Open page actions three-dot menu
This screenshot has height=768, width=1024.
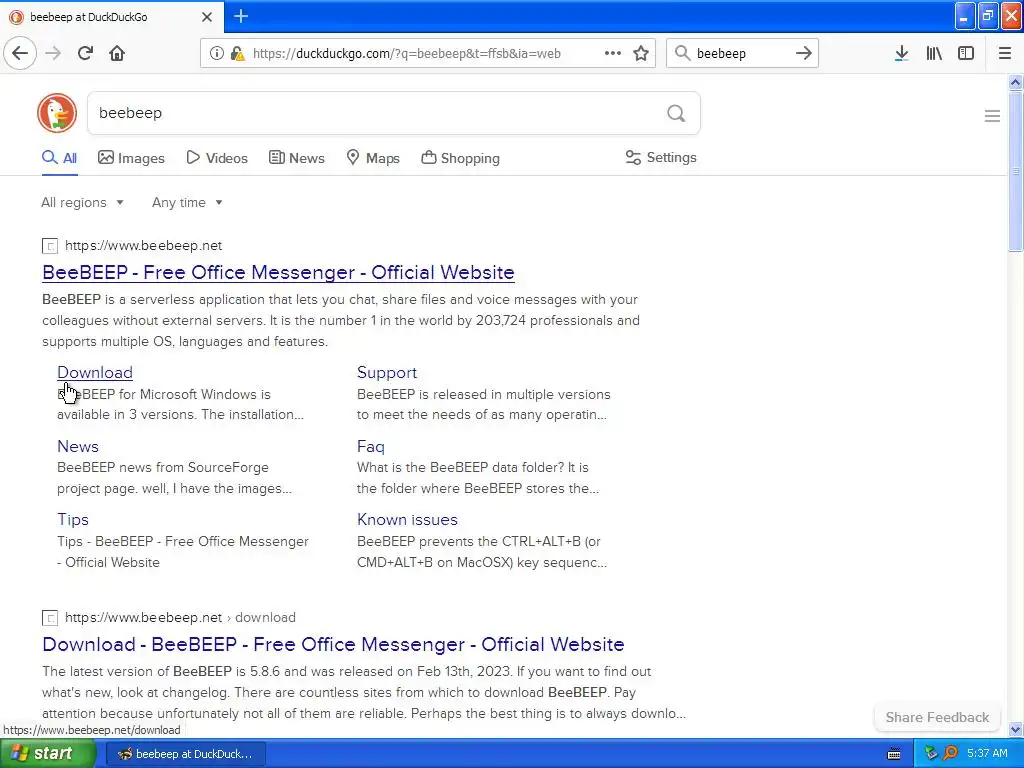point(613,53)
